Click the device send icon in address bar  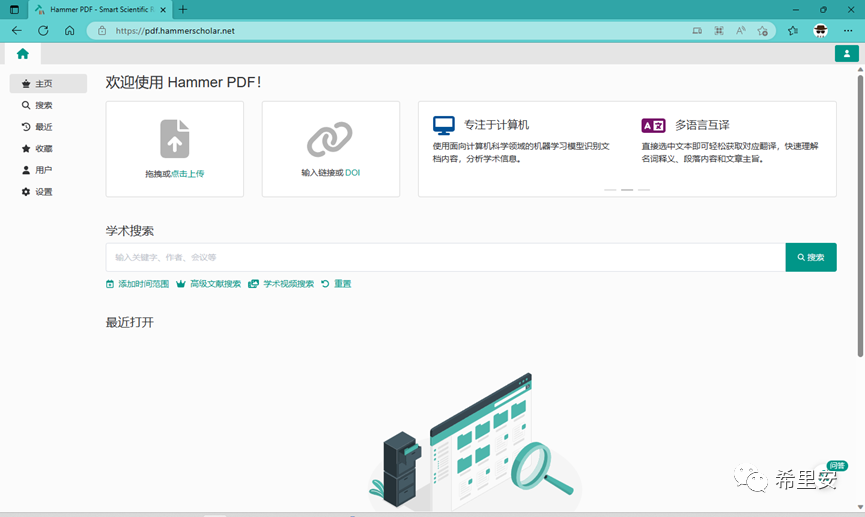point(697,31)
